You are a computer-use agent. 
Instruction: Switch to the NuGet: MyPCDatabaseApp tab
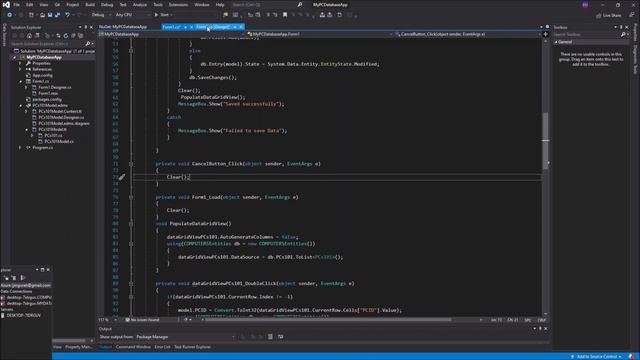pyautogui.click(x=123, y=27)
